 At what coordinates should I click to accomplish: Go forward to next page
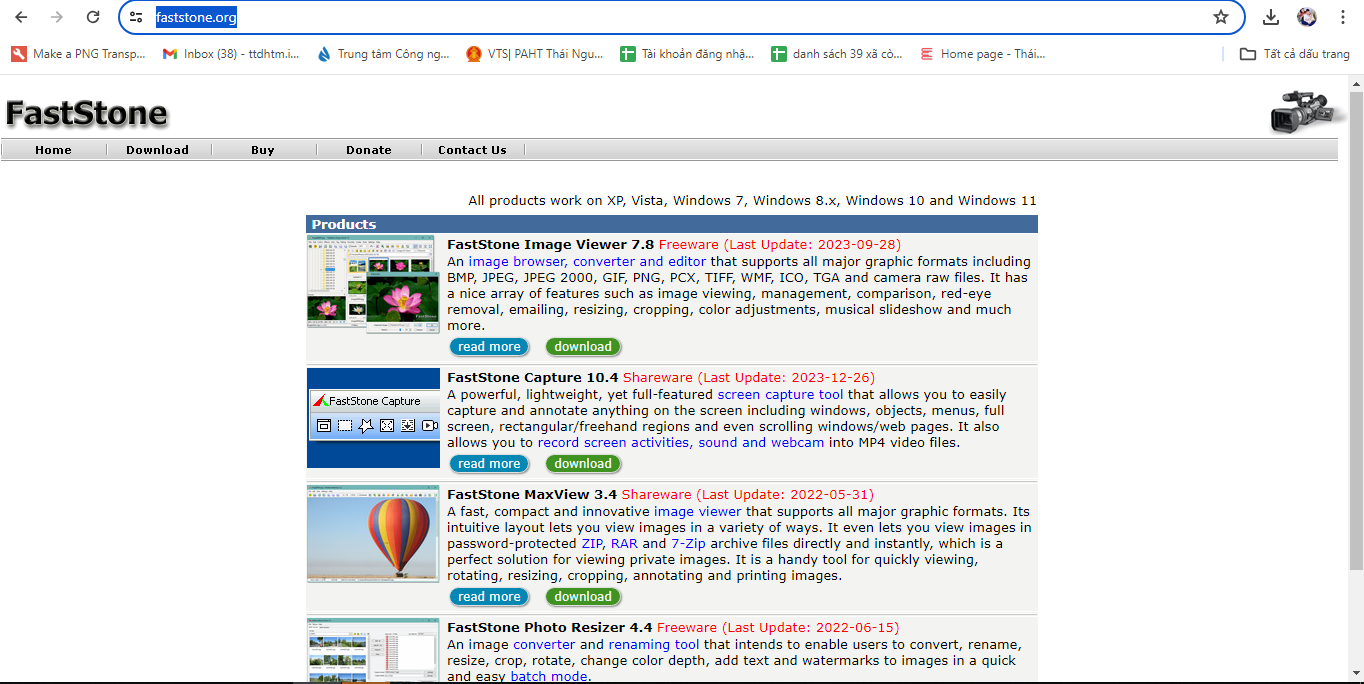tap(57, 17)
